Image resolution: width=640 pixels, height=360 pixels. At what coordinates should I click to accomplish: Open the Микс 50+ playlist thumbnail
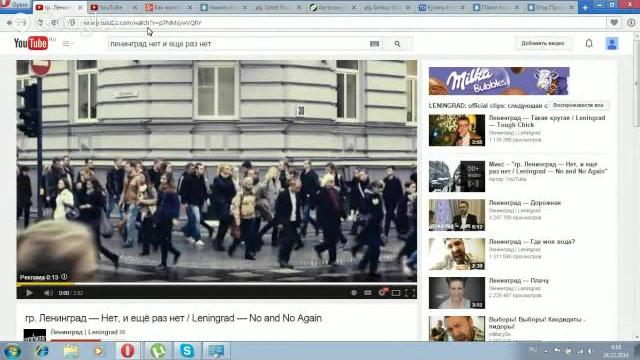(457, 176)
